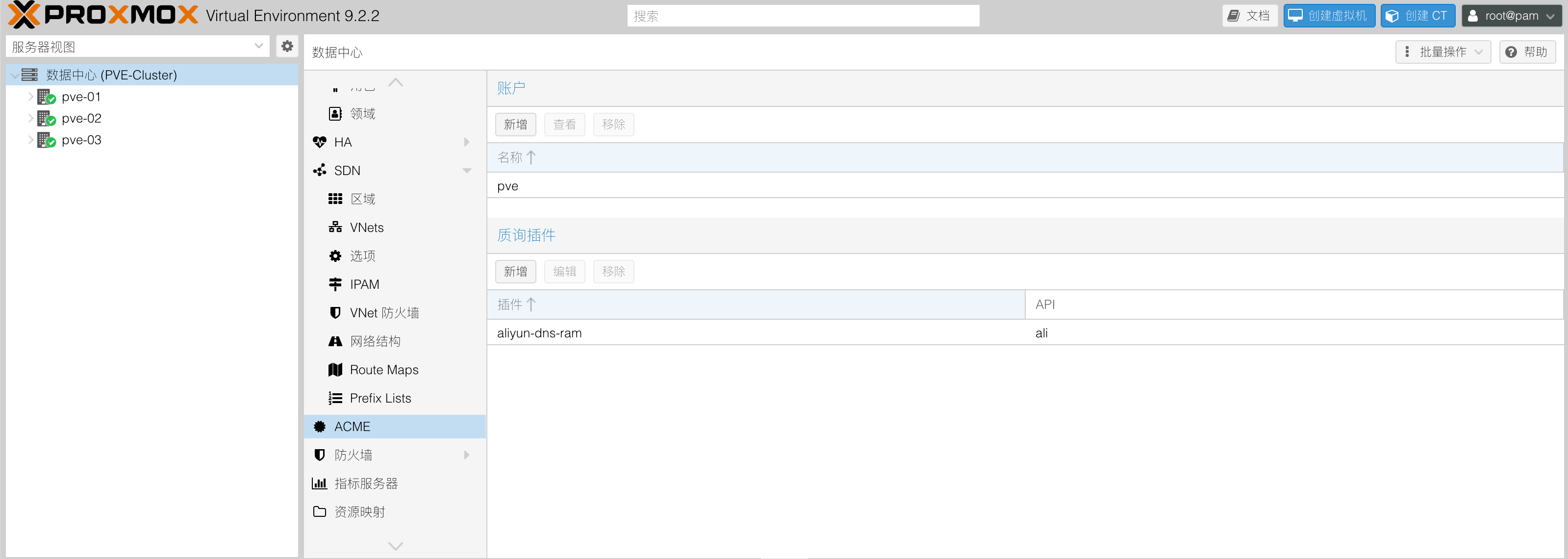Expand the pve-03 node
Viewport: 1568px width, 559px height.
[x=30, y=140]
